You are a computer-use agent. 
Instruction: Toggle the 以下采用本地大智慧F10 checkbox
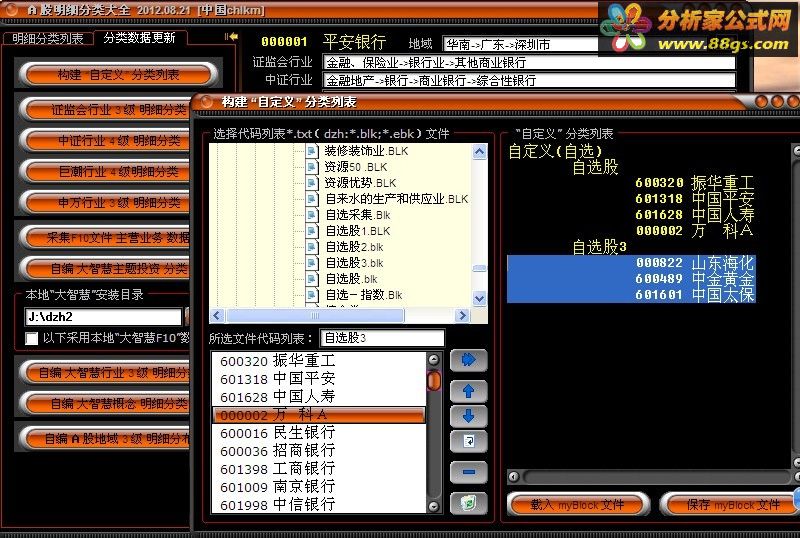click(x=32, y=338)
